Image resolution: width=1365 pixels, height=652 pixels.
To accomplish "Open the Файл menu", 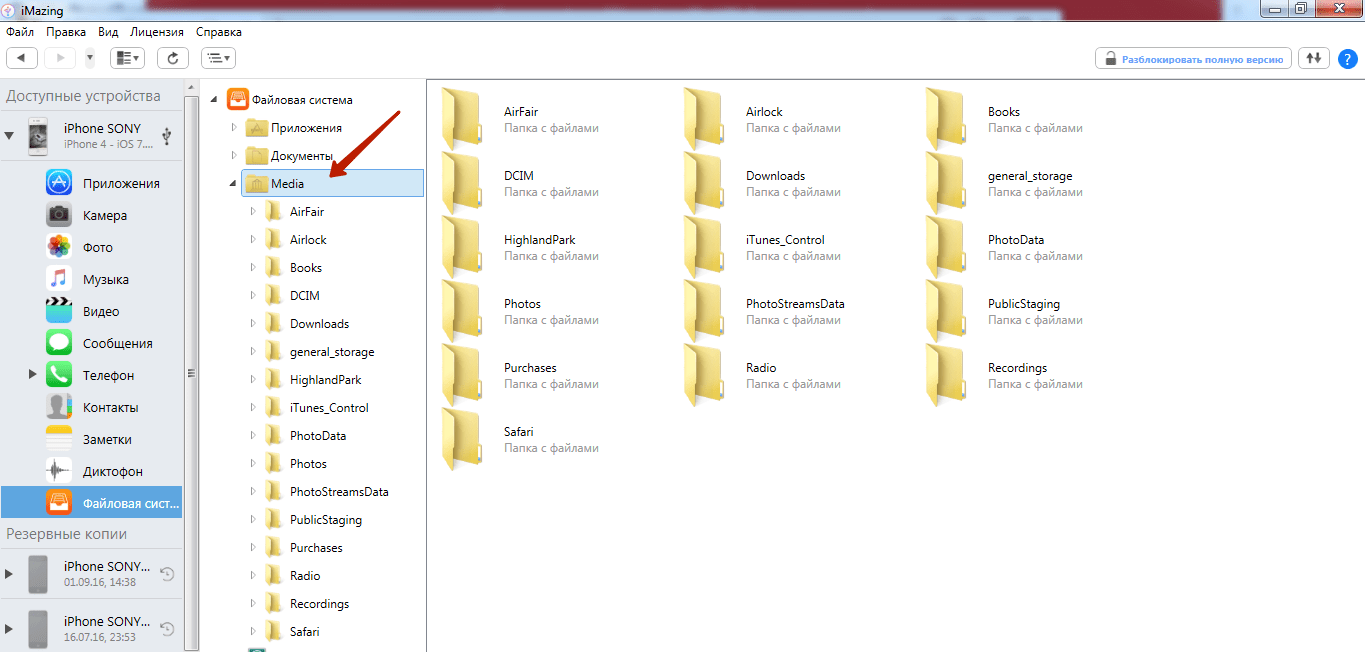I will pos(20,32).
